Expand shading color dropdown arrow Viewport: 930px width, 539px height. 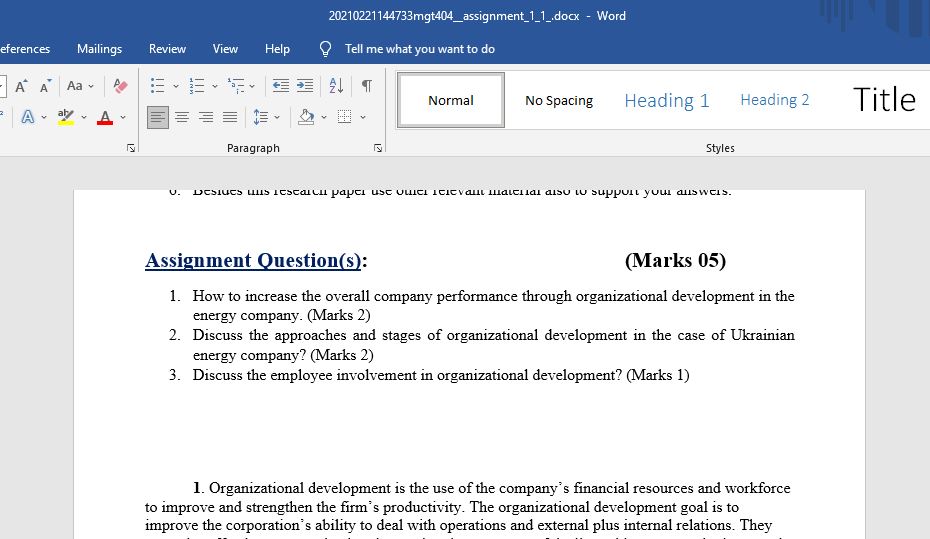click(x=324, y=117)
